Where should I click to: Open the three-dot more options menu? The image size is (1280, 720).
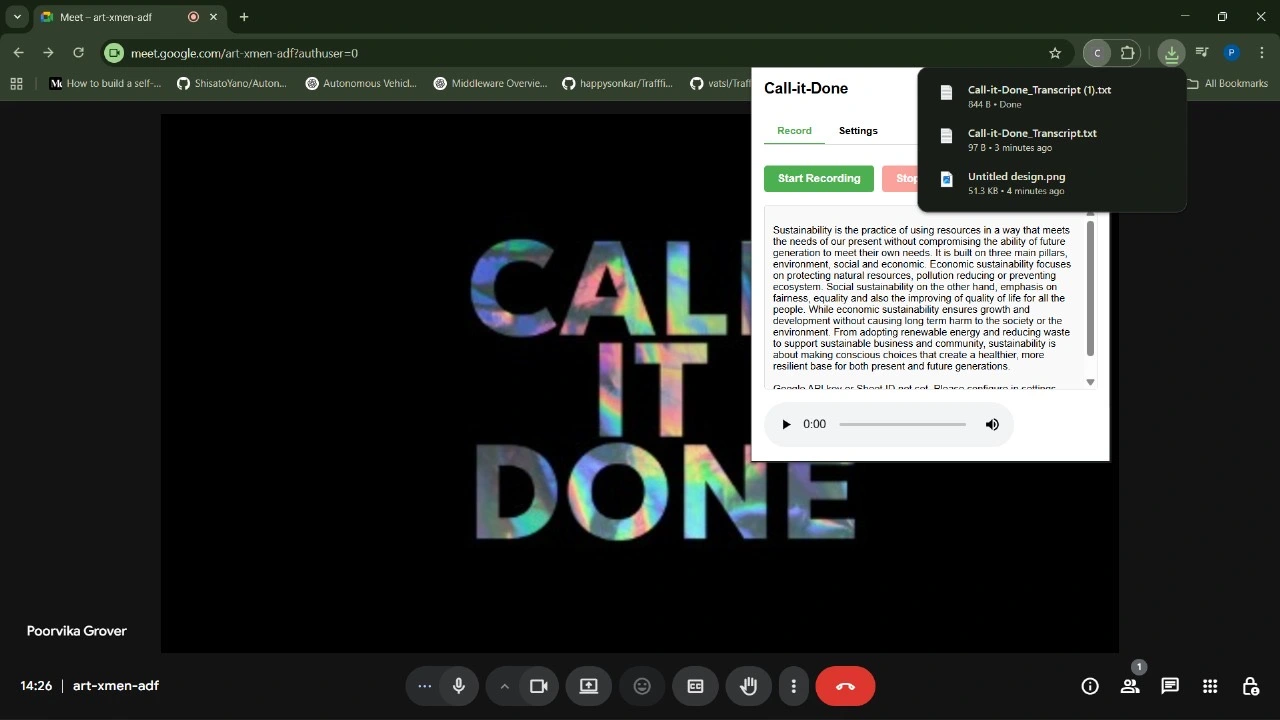point(794,686)
